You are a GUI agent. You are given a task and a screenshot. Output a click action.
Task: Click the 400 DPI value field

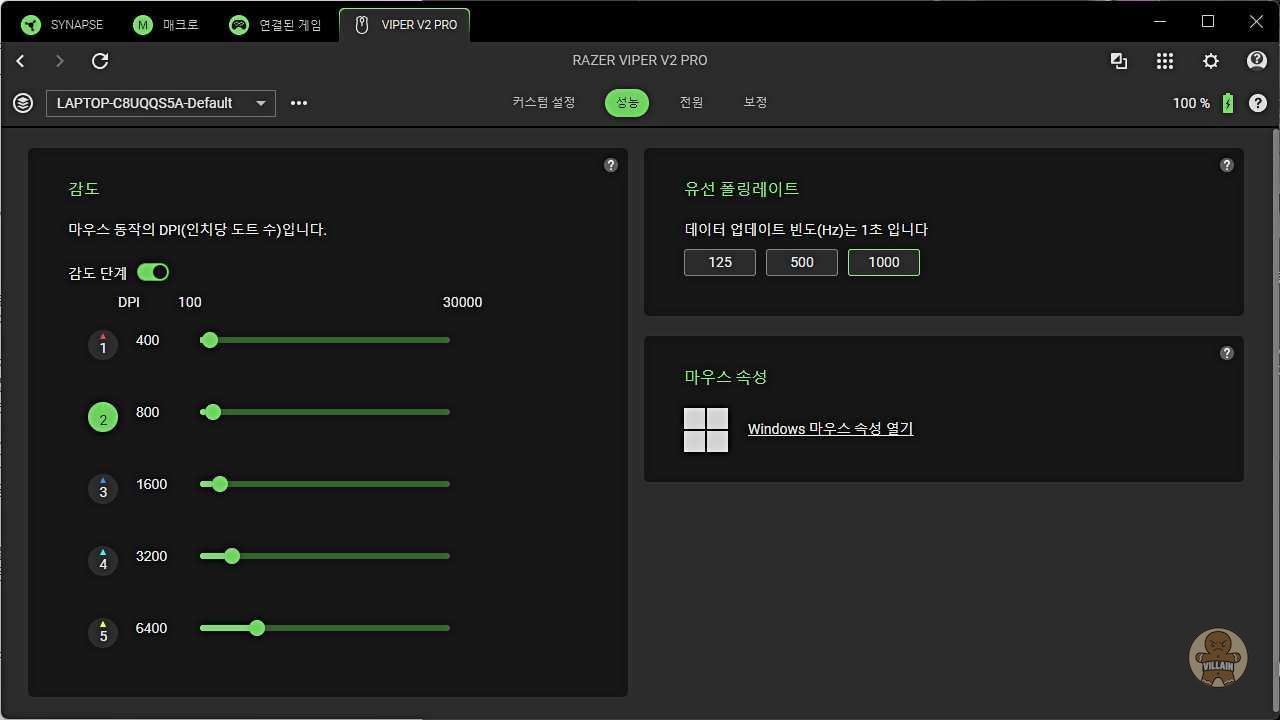tap(148, 340)
